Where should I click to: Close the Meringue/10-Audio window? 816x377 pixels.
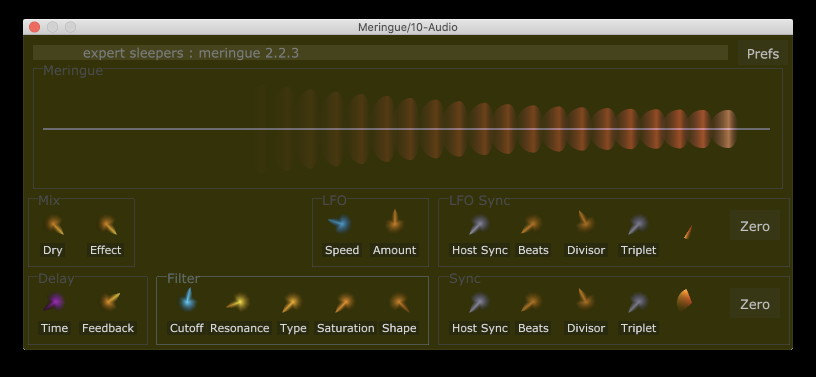tap(35, 27)
